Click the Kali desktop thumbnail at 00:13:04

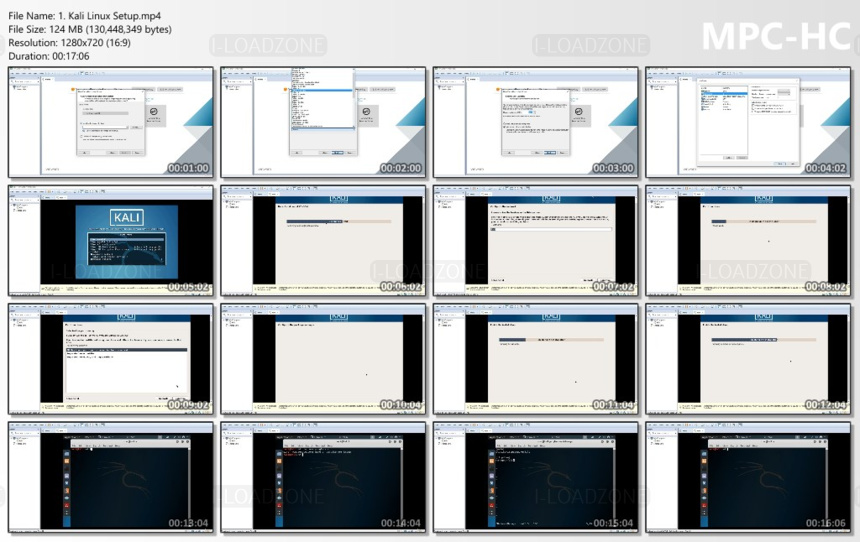click(111, 477)
